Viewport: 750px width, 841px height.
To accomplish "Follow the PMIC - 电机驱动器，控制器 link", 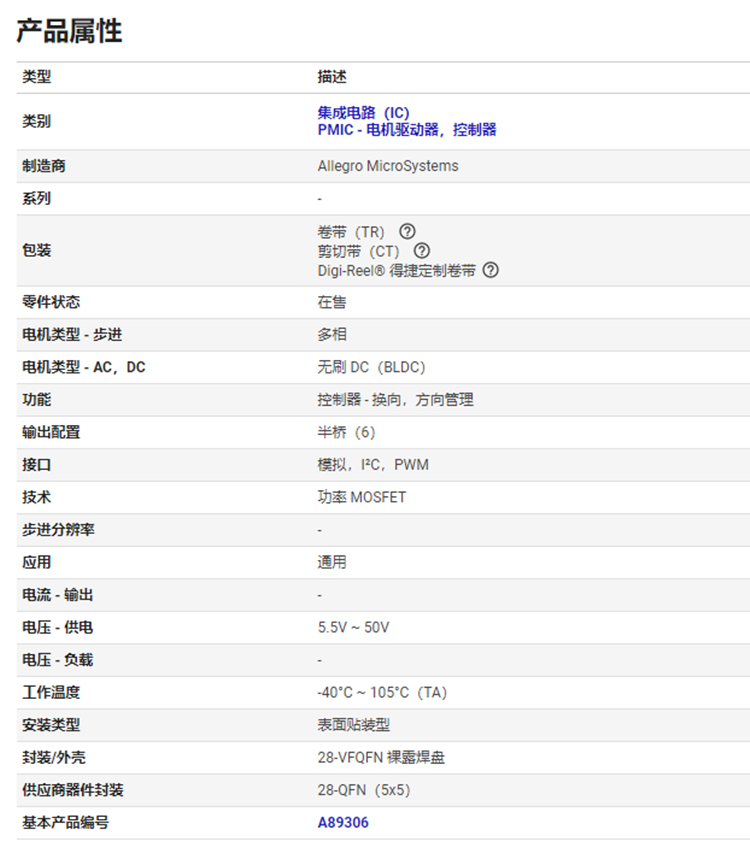I will pos(407,130).
